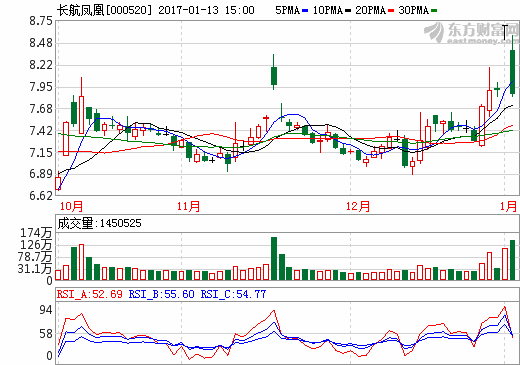Click the 10PMA legend label
This screenshot has height=365, width=520.
[x=328, y=10]
